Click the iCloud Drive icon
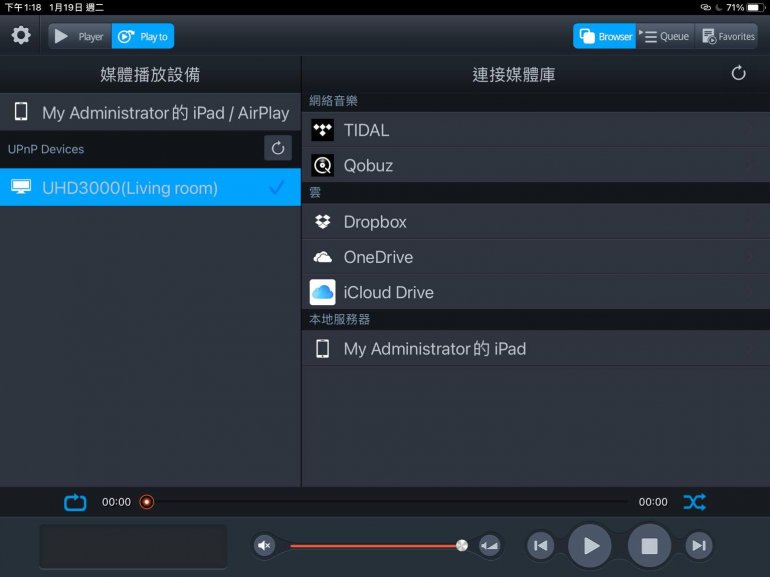Image resolution: width=770 pixels, height=577 pixels. pos(323,292)
